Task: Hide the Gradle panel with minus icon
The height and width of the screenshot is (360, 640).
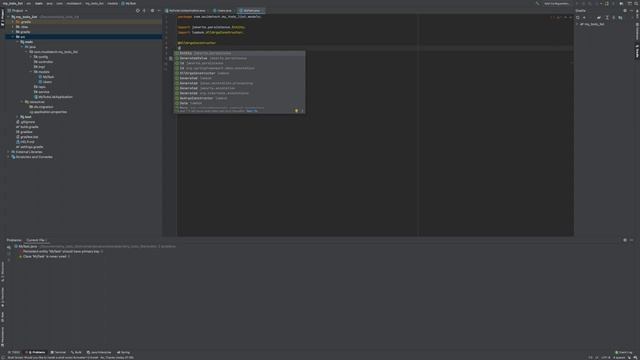Action: point(631,11)
